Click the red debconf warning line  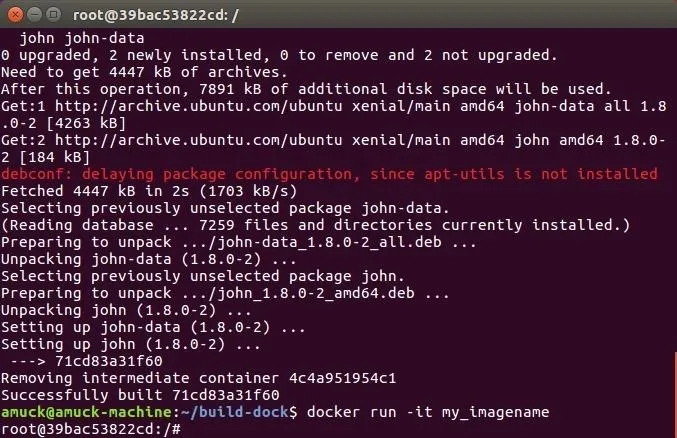[329, 174]
